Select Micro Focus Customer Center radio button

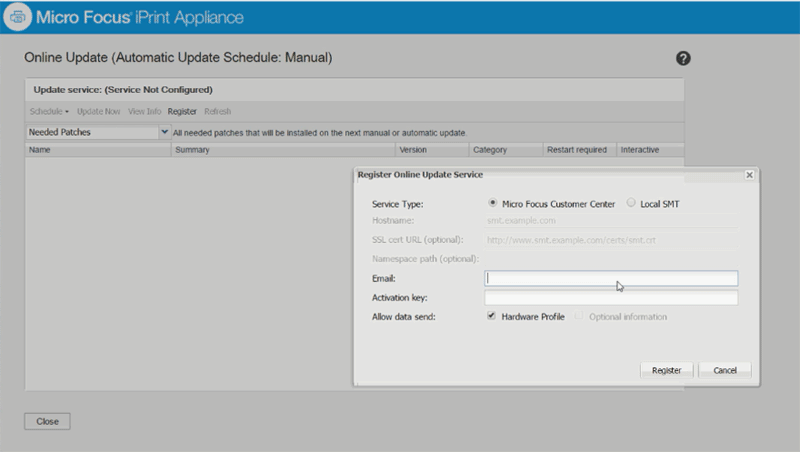pyautogui.click(x=492, y=203)
